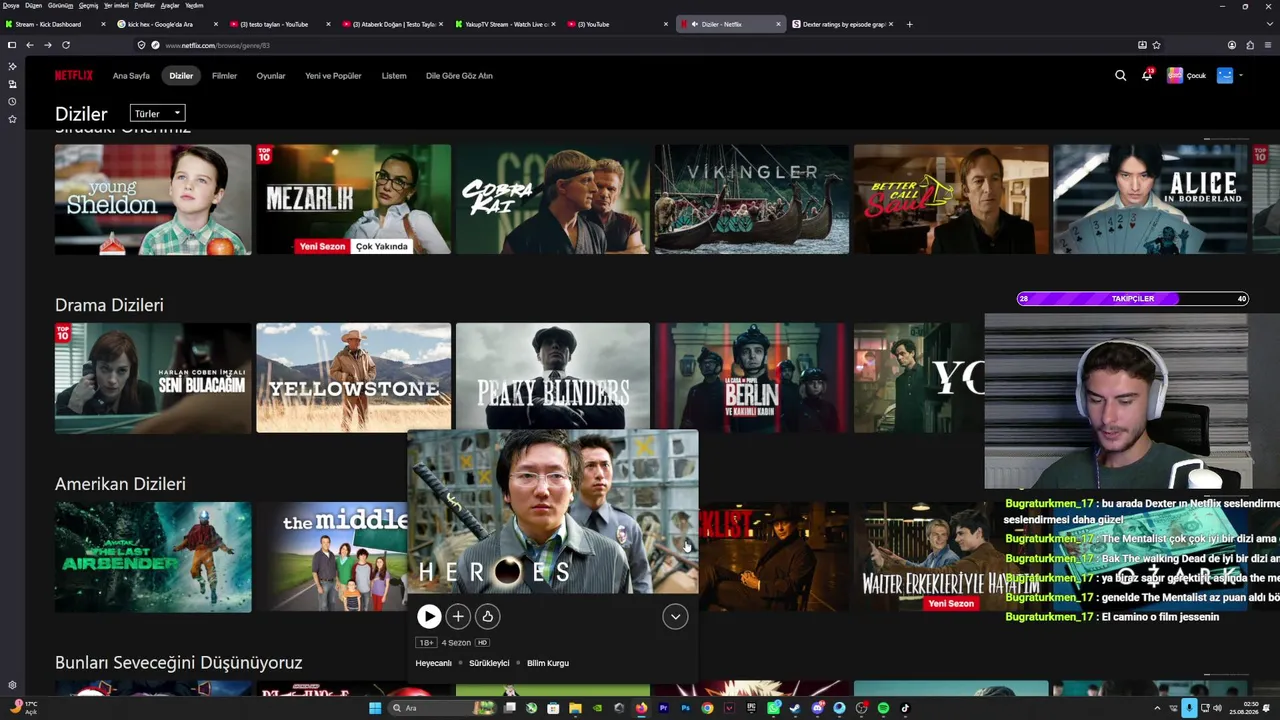Image resolution: width=1280 pixels, height=720 pixels.
Task: Open Listem page
Action: 394,76
